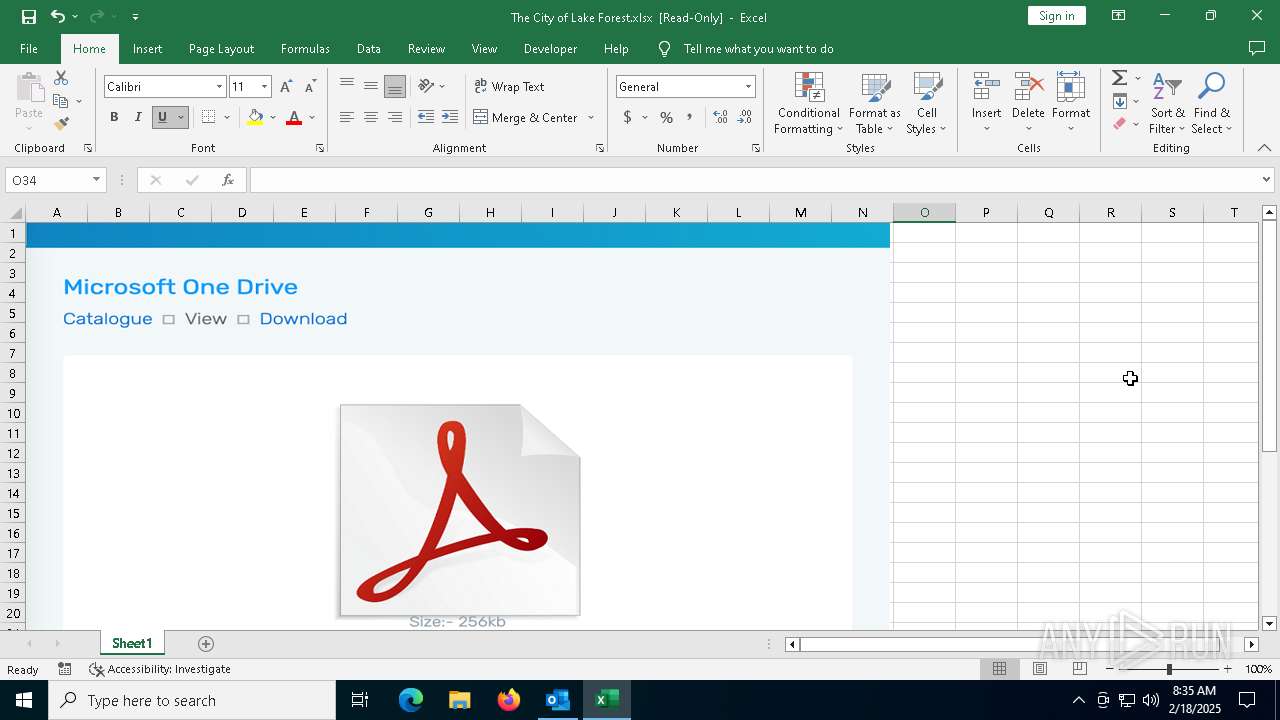Increase decimal places
Image resolution: width=1280 pixels, height=720 pixels.
pyautogui.click(x=720, y=117)
